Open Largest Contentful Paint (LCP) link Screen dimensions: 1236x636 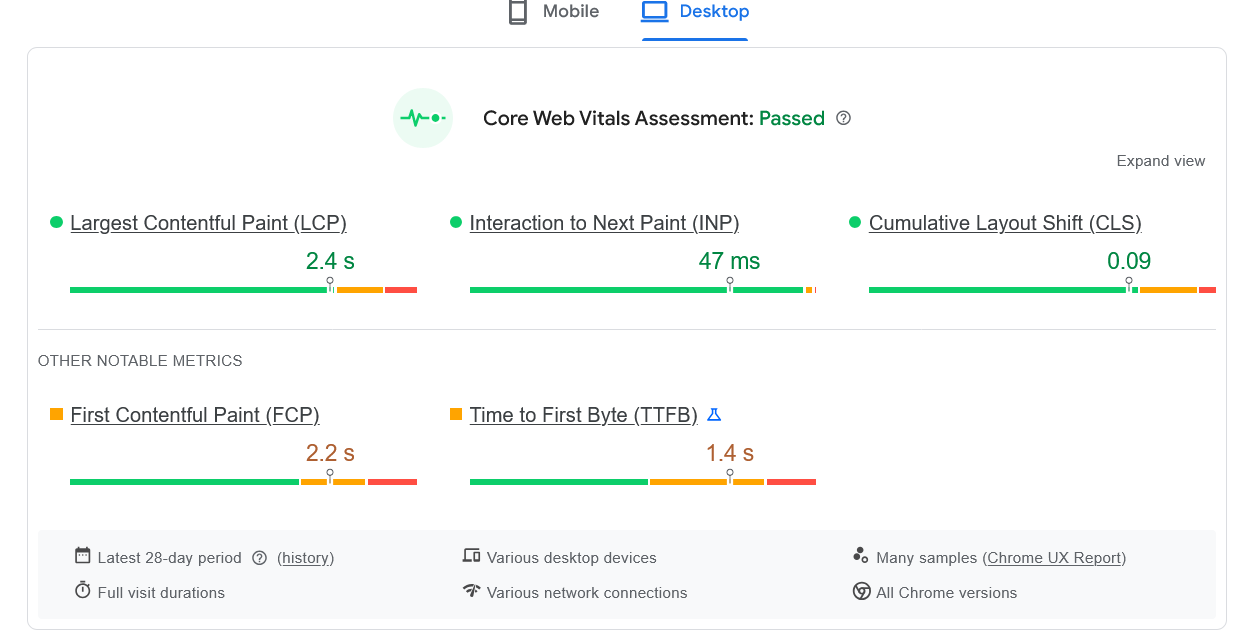coord(208,223)
